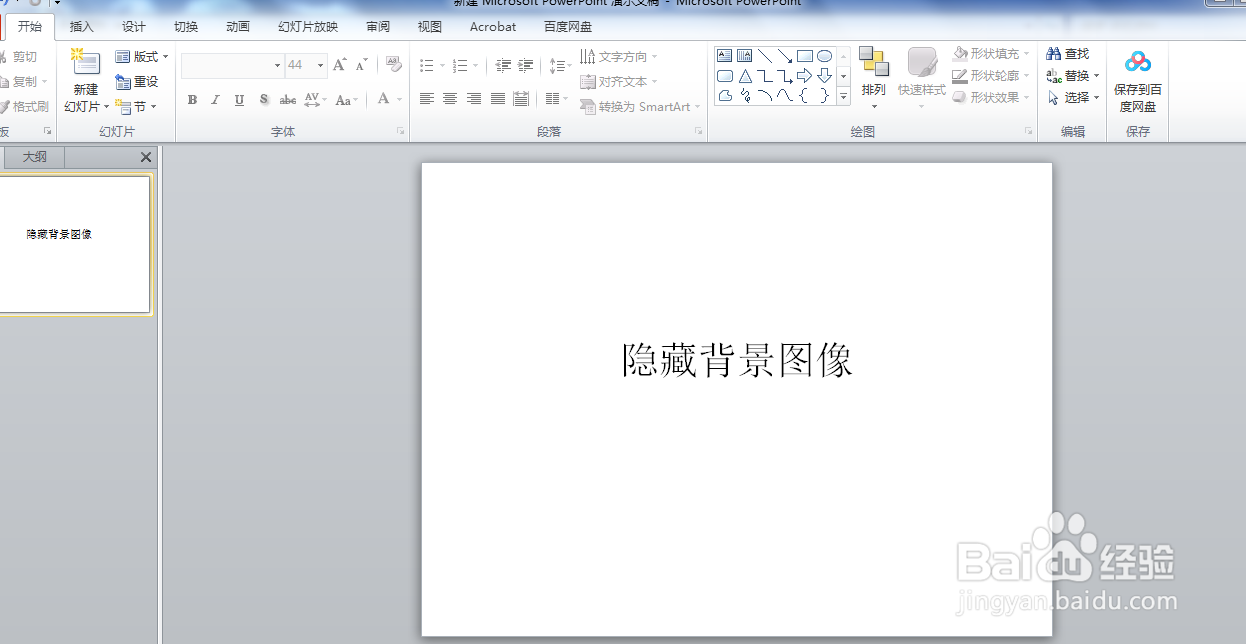
Task: Select the slide thumbnail in the outline pane
Action: pyautogui.click(x=77, y=243)
